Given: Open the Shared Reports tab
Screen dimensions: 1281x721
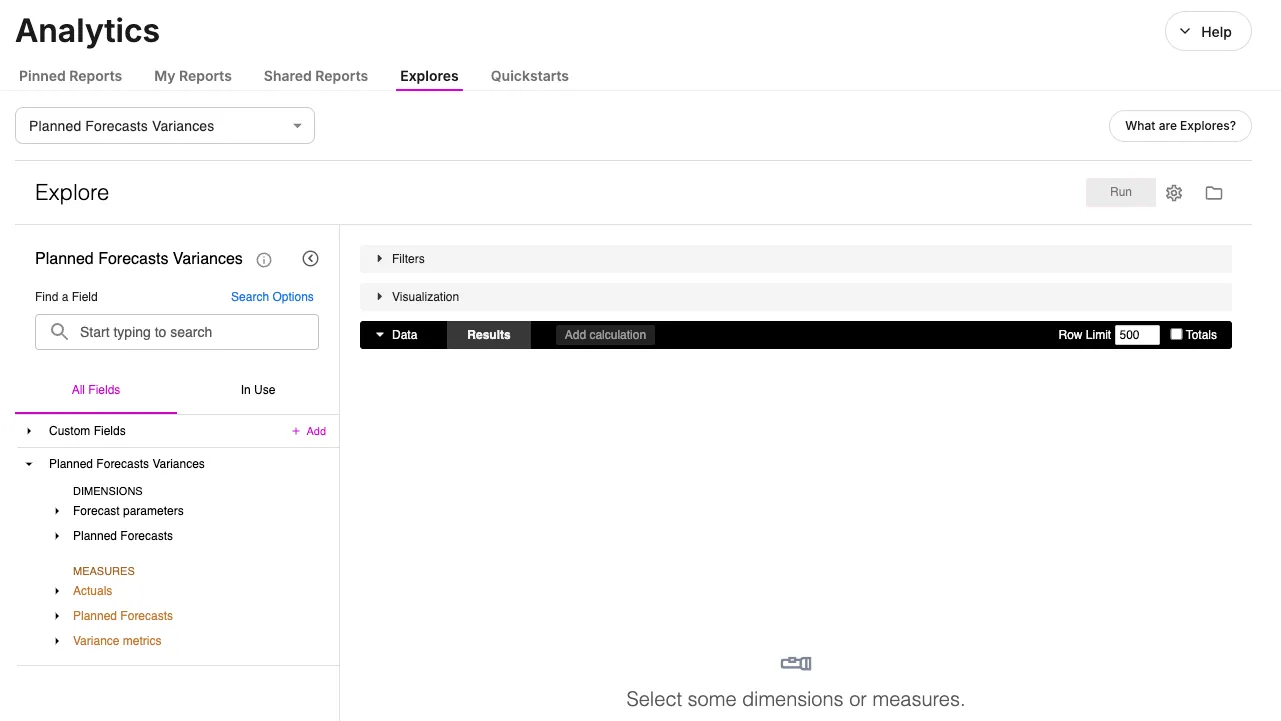Looking at the screenshot, I should click(x=316, y=76).
